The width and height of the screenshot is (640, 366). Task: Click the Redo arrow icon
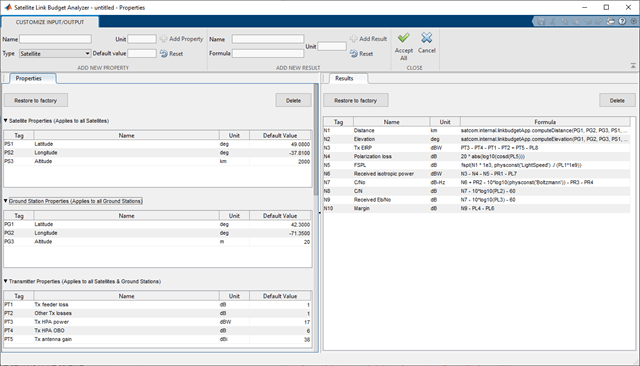(599, 22)
